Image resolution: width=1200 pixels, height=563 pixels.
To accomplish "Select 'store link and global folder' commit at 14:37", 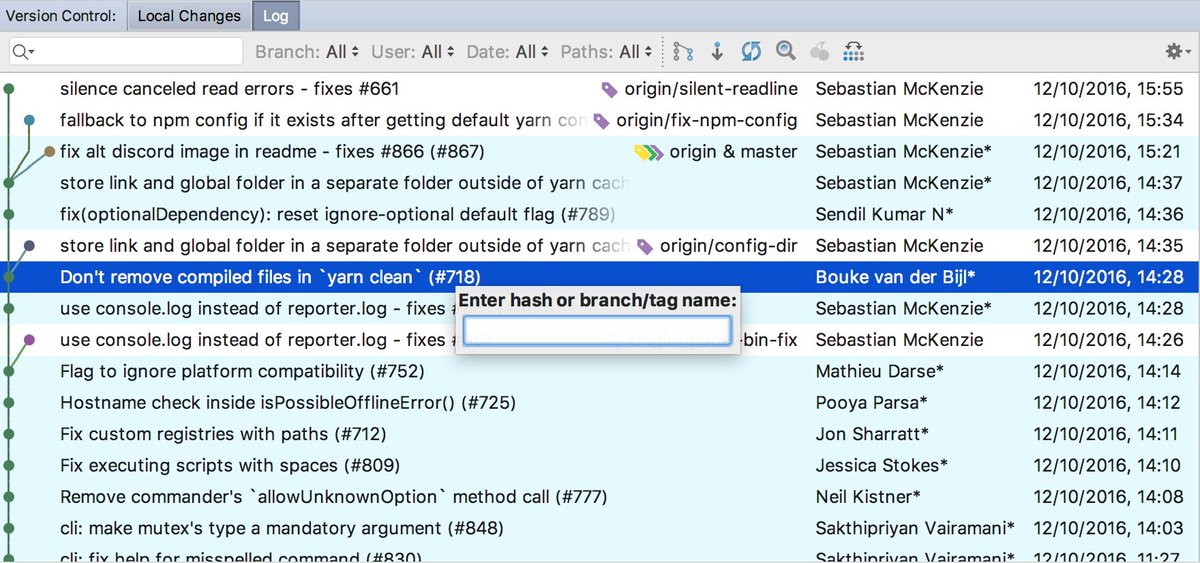I will [600, 183].
